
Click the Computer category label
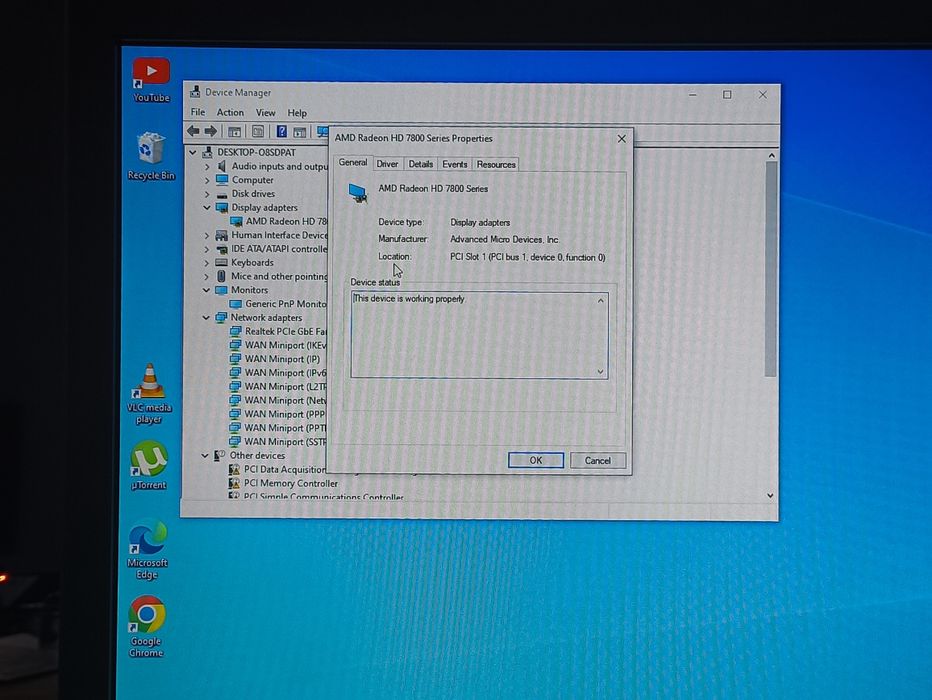tap(253, 180)
